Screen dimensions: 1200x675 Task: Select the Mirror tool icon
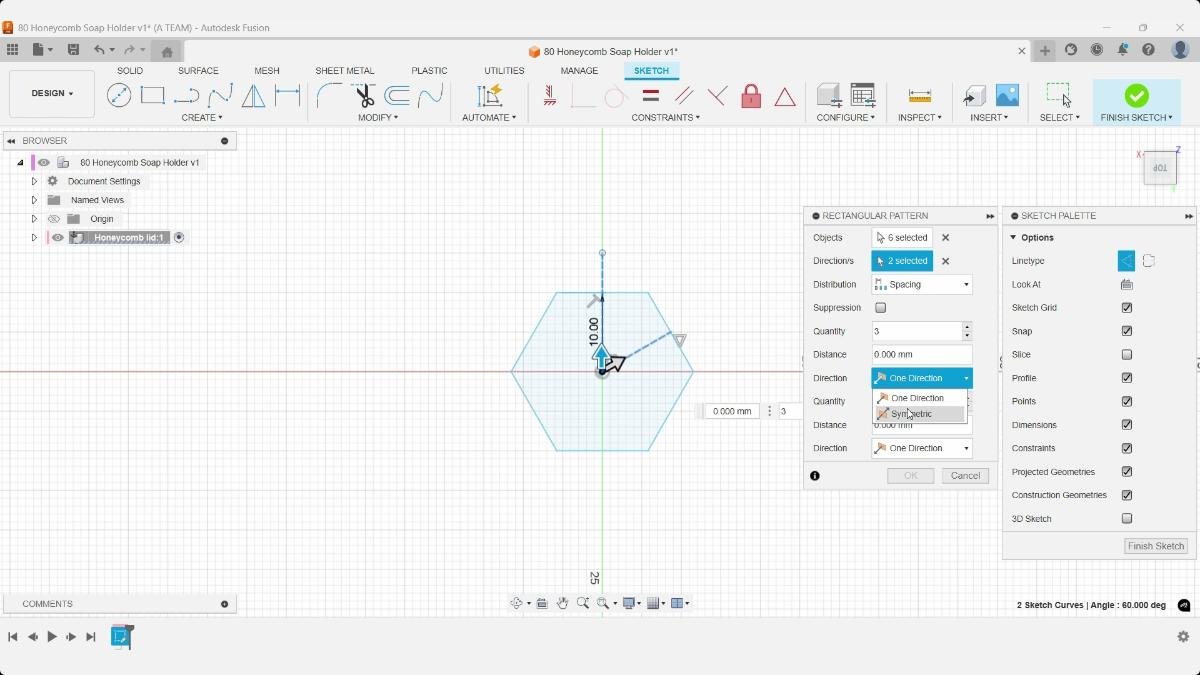point(254,95)
